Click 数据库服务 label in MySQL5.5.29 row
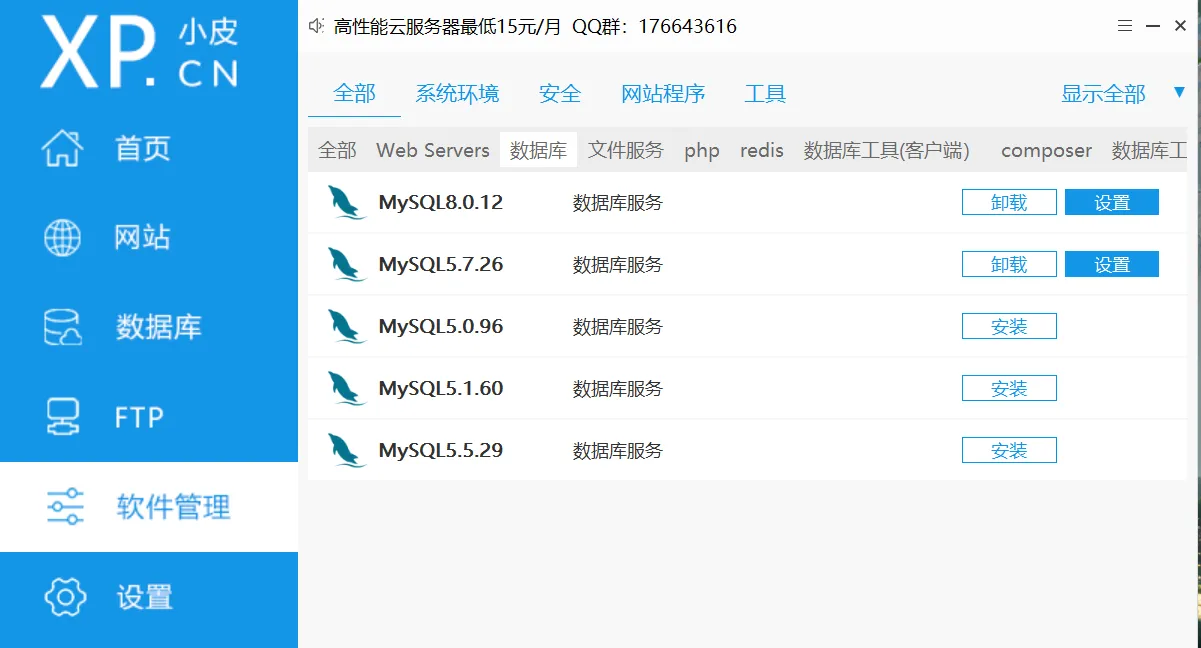 click(618, 451)
